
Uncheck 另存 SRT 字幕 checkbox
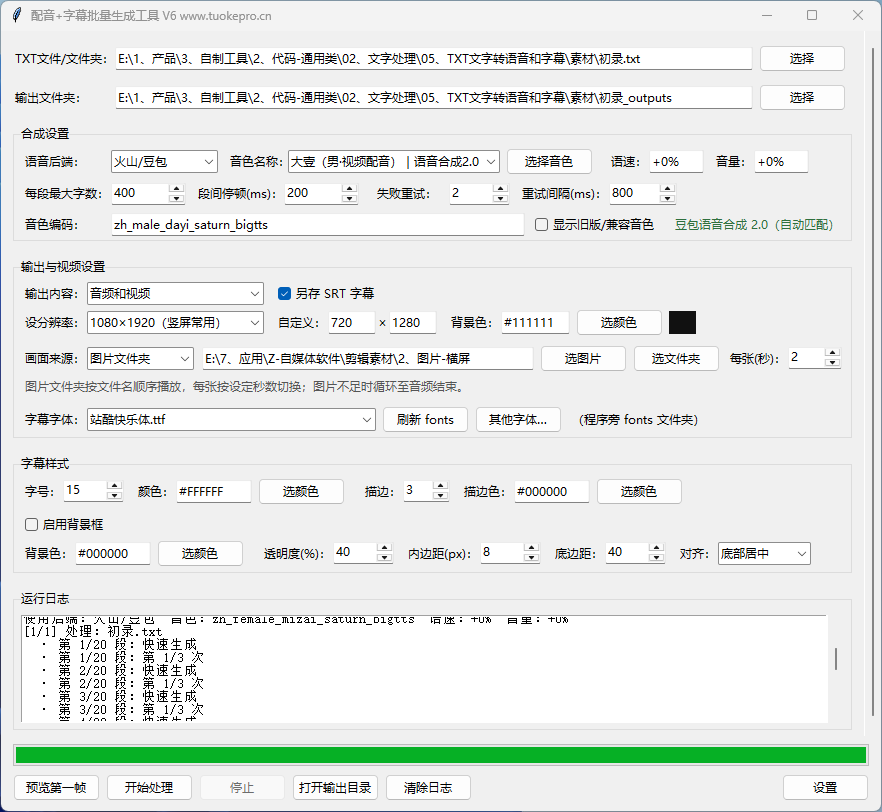284,294
